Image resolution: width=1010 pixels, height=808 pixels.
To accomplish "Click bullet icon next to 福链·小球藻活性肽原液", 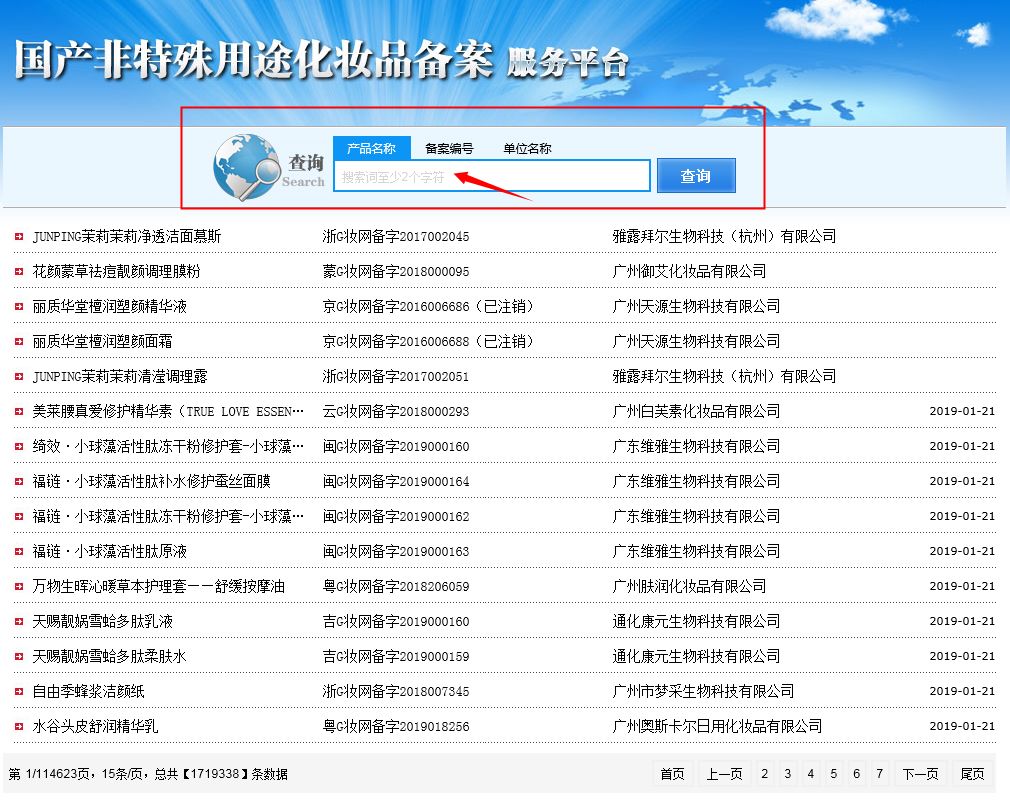I will pyautogui.click(x=19, y=552).
